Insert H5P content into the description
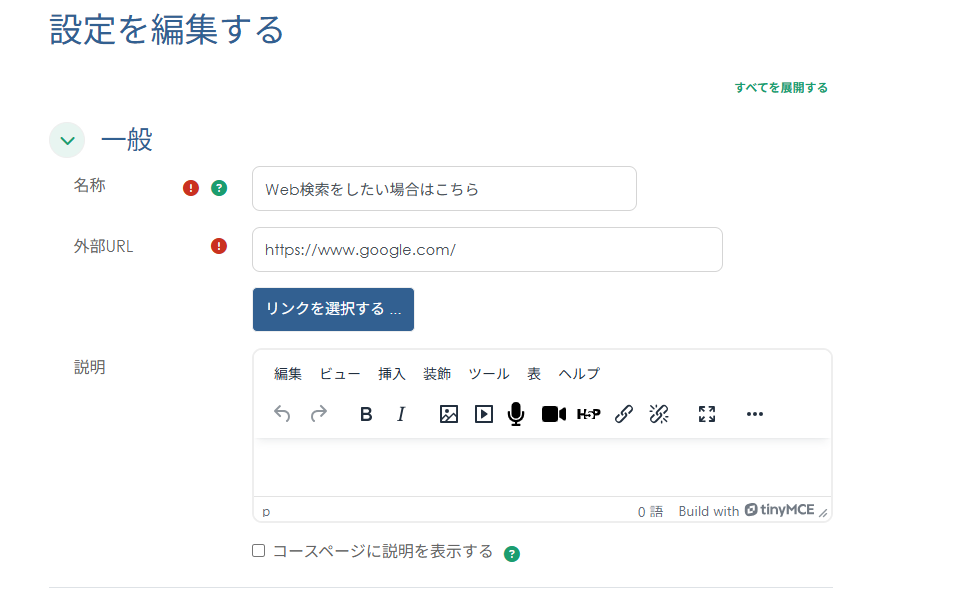The width and height of the screenshot is (955, 595). 590,413
